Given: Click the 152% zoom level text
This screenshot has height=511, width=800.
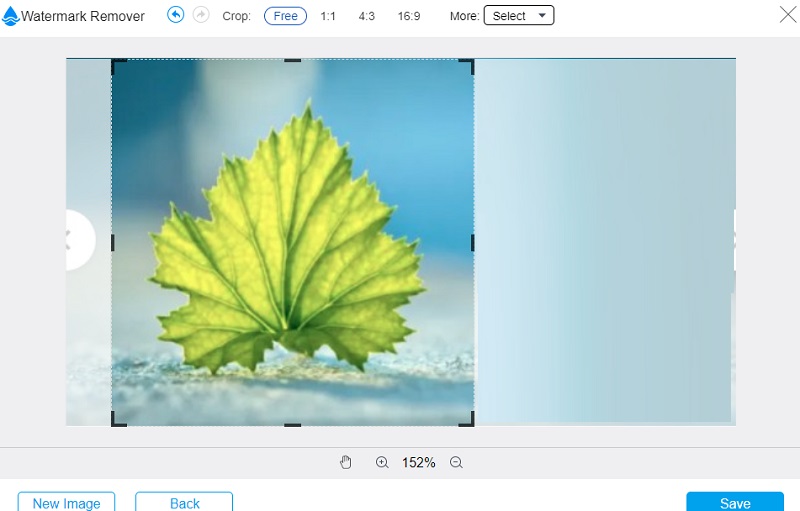Looking at the screenshot, I should coord(419,463).
